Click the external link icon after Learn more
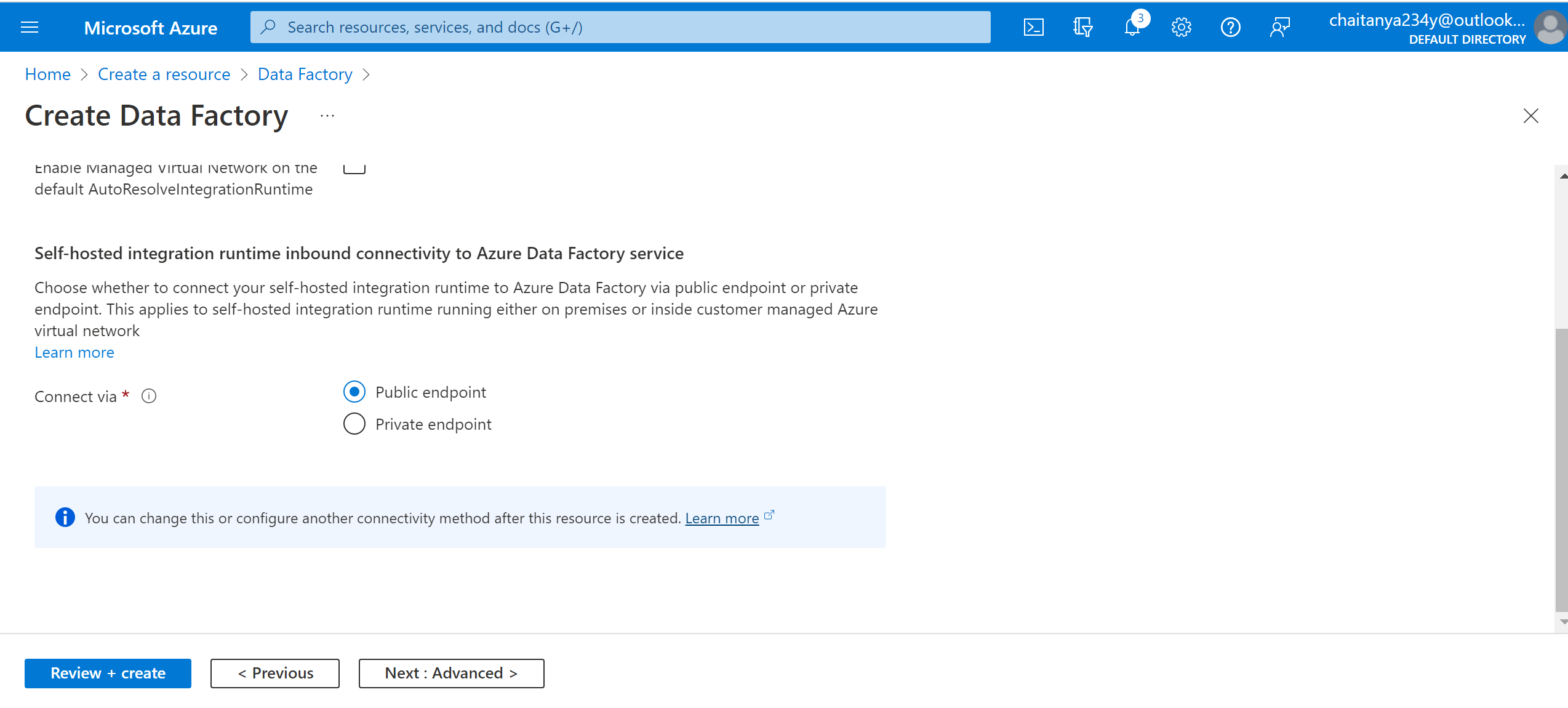Screen dimensions: 1568x708 [x=769, y=515]
